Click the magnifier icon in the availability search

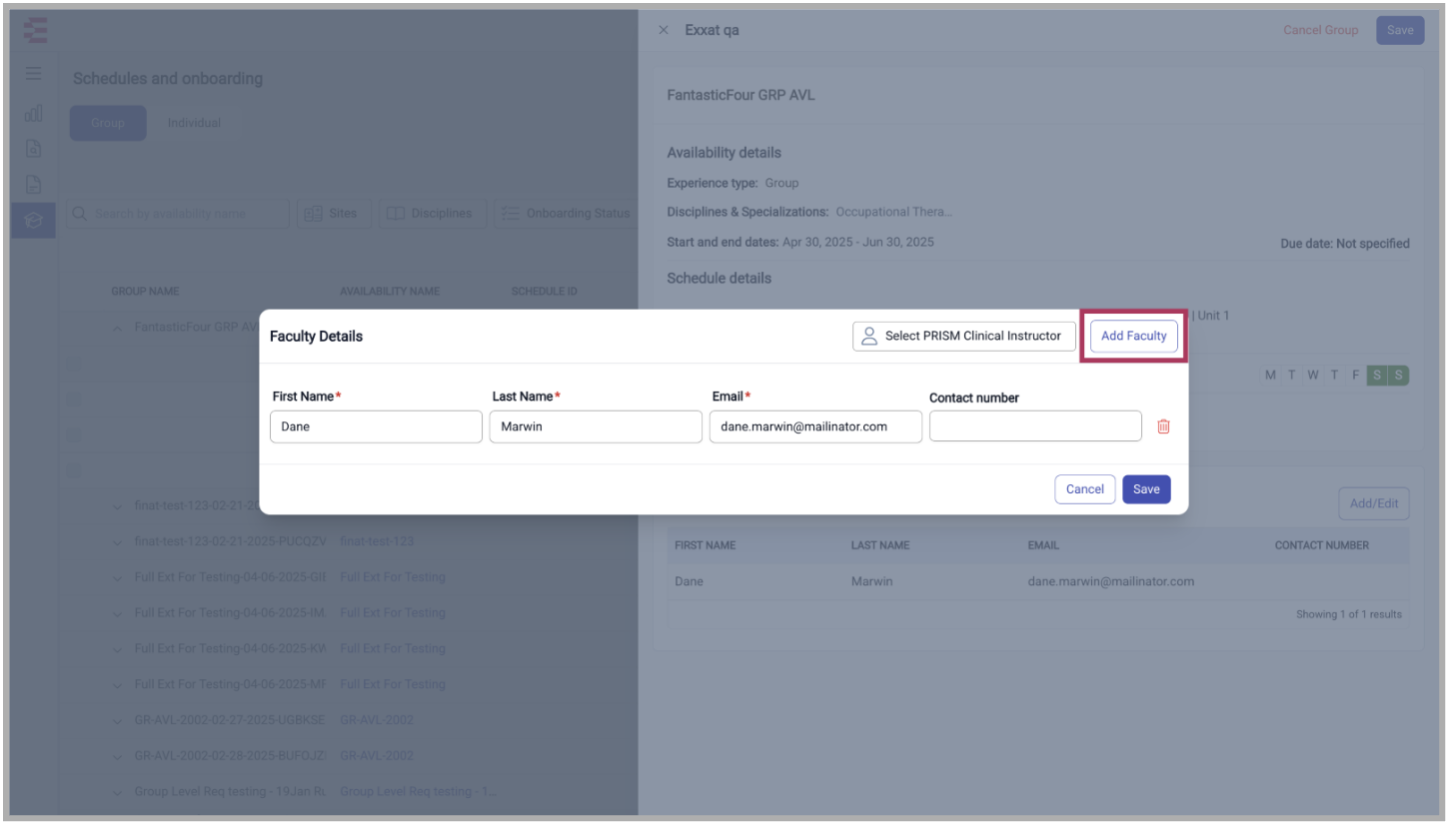80,214
